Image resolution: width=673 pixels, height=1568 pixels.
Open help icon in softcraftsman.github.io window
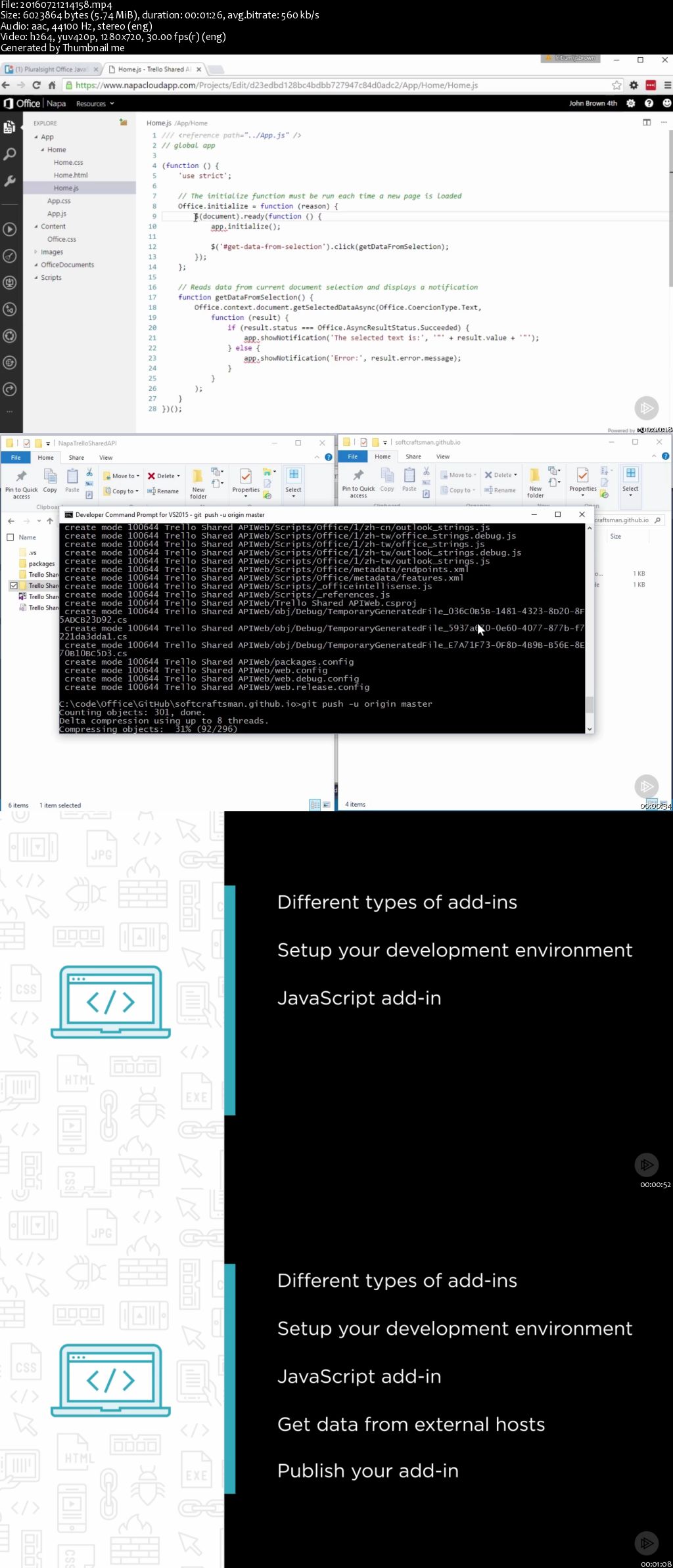pyautogui.click(x=665, y=456)
